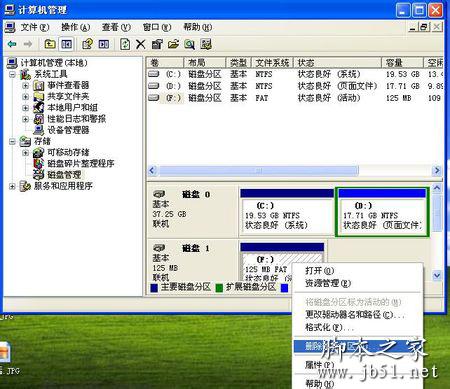The height and width of the screenshot is (389, 450).
Task: Click the 类型 column header
Action: [x=239, y=63]
